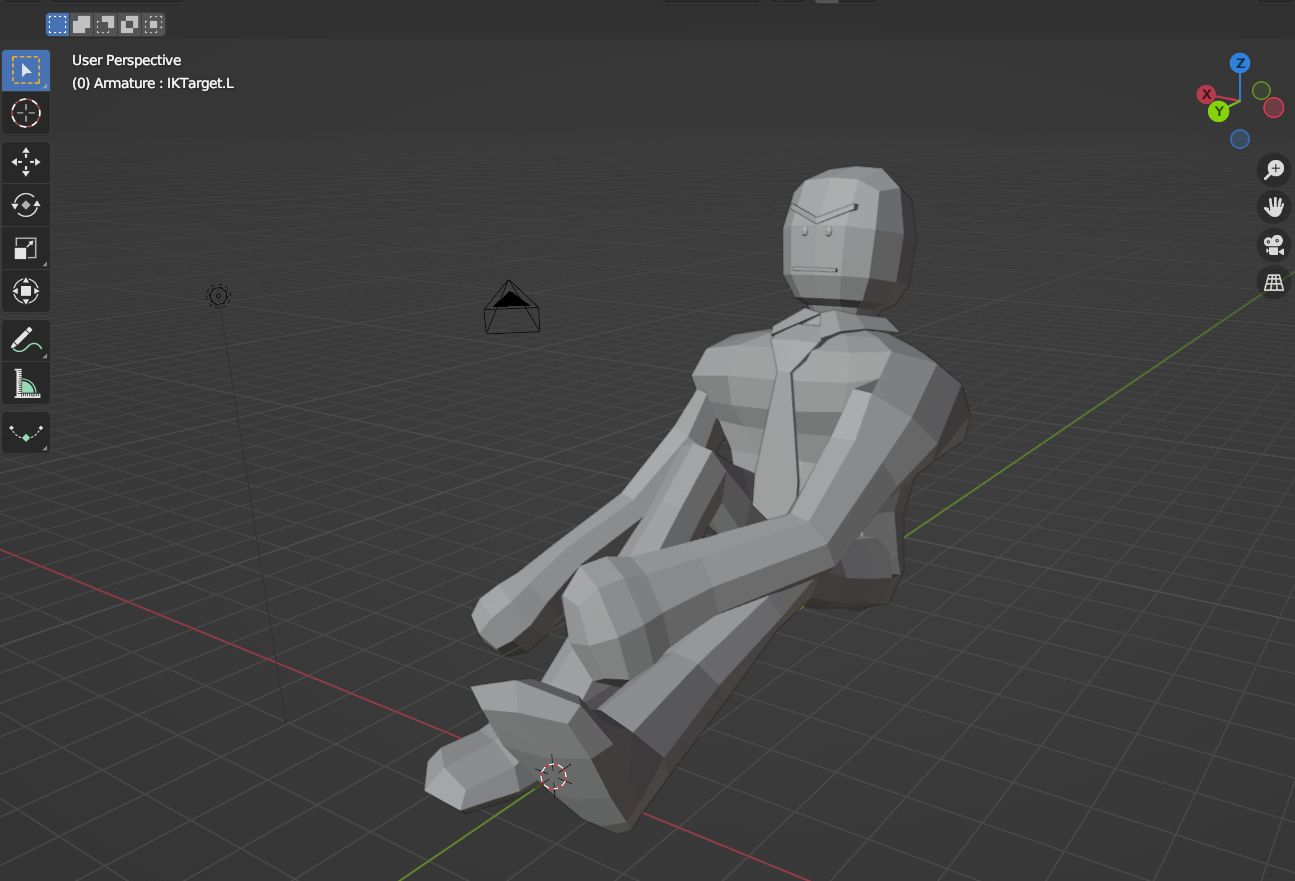Select the Select Box tool
This screenshot has width=1295, height=881.
click(x=26, y=70)
